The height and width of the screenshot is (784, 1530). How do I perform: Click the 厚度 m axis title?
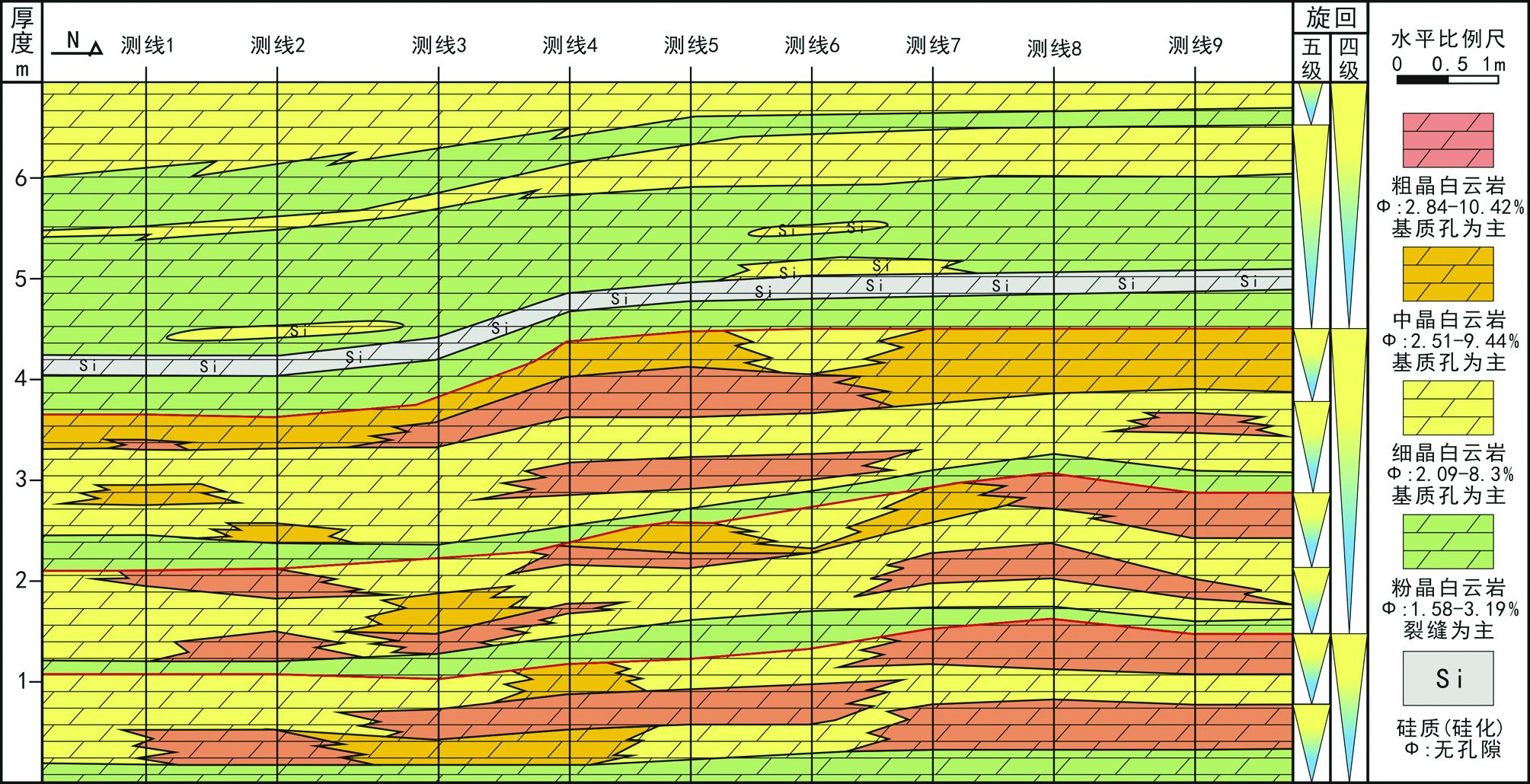click(x=21, y=43)
